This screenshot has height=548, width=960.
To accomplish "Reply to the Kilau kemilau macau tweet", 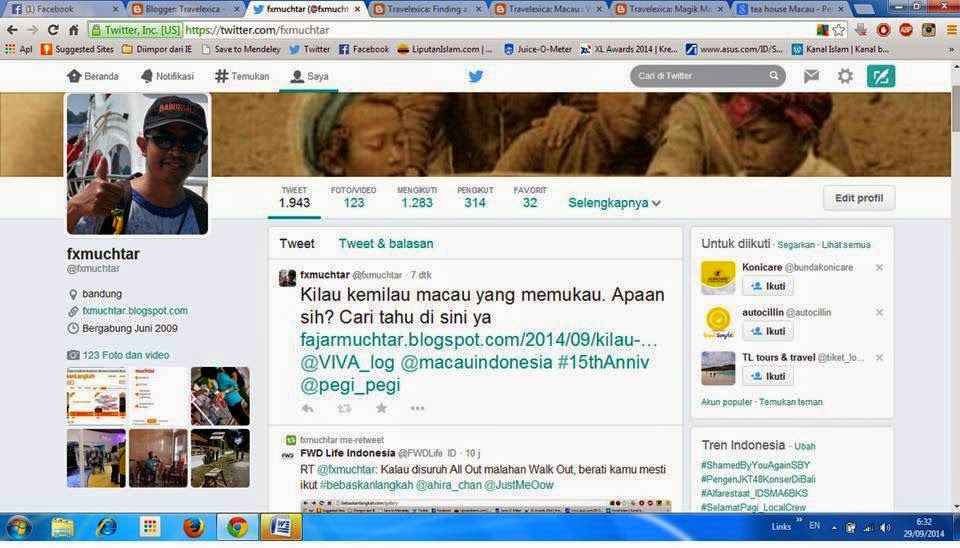I will tap(307, 408).
